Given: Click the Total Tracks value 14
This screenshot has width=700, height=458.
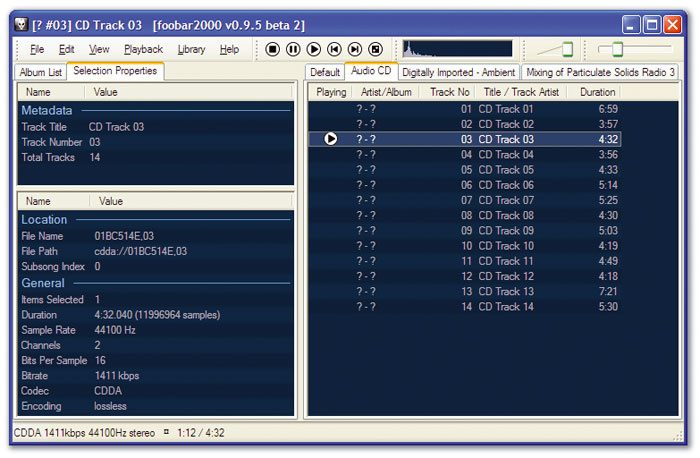Looking at the screenshot, I should [95, 157].
